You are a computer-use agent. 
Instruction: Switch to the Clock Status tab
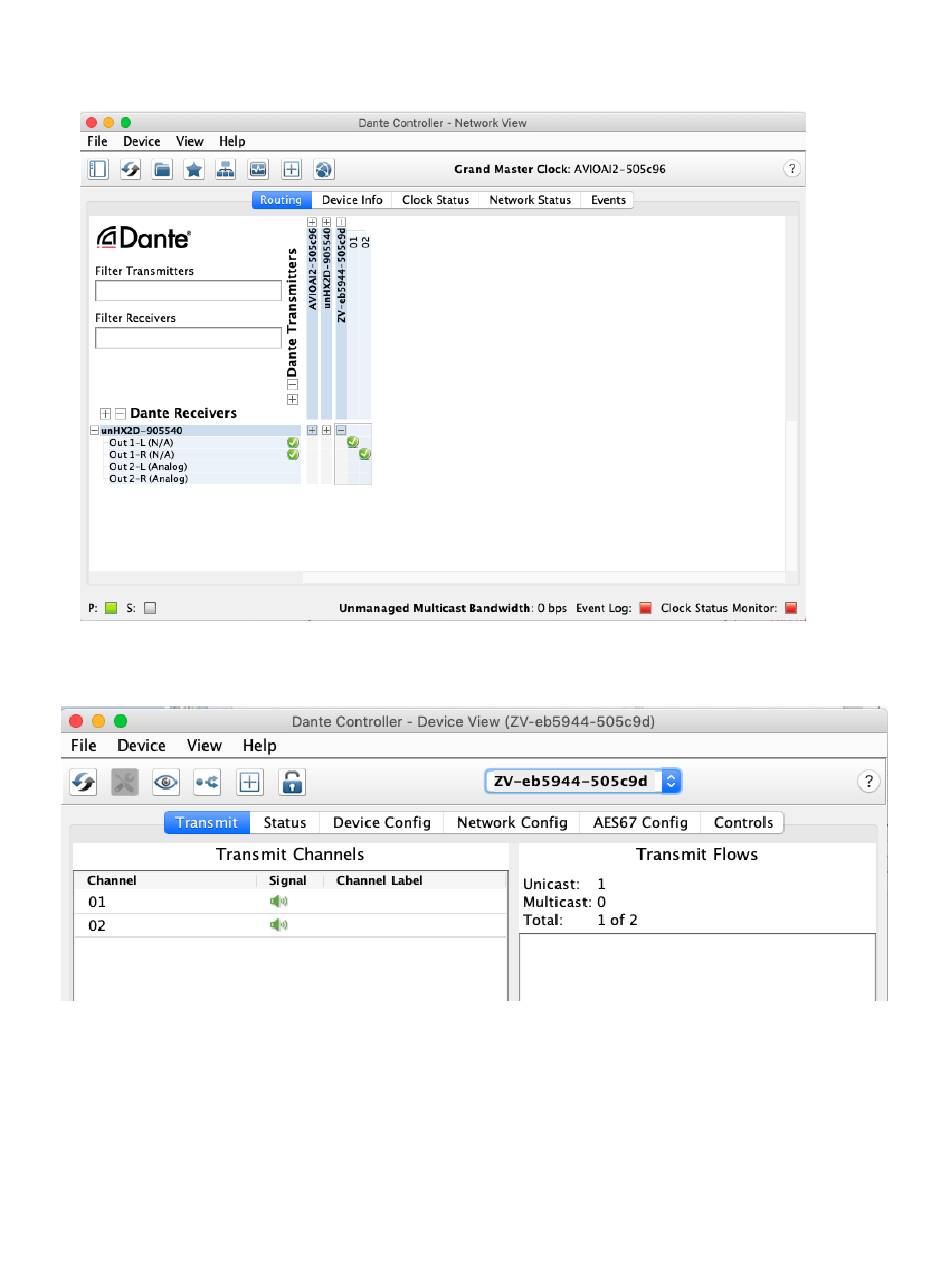435,200
